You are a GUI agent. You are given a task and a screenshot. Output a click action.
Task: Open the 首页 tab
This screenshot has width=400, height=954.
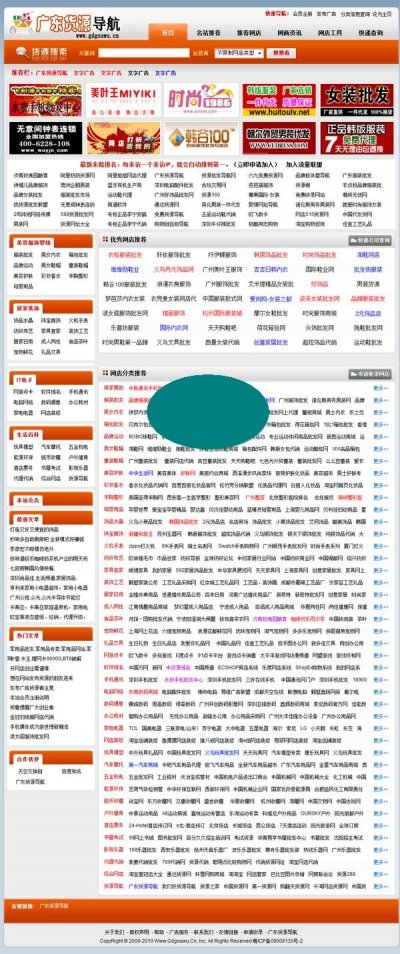pyautogui.click(x=167, y=32)
